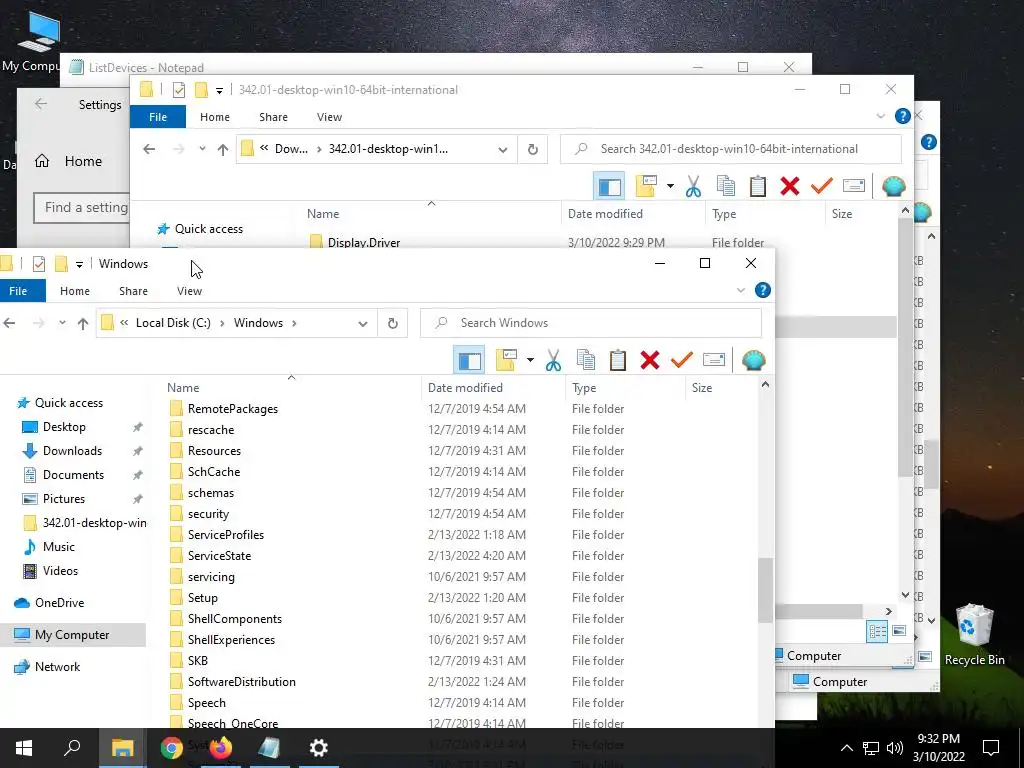Screen dimensions: 1024x768
Task: Open File menu in Windows folder window
Action: [x=18, y=291]
